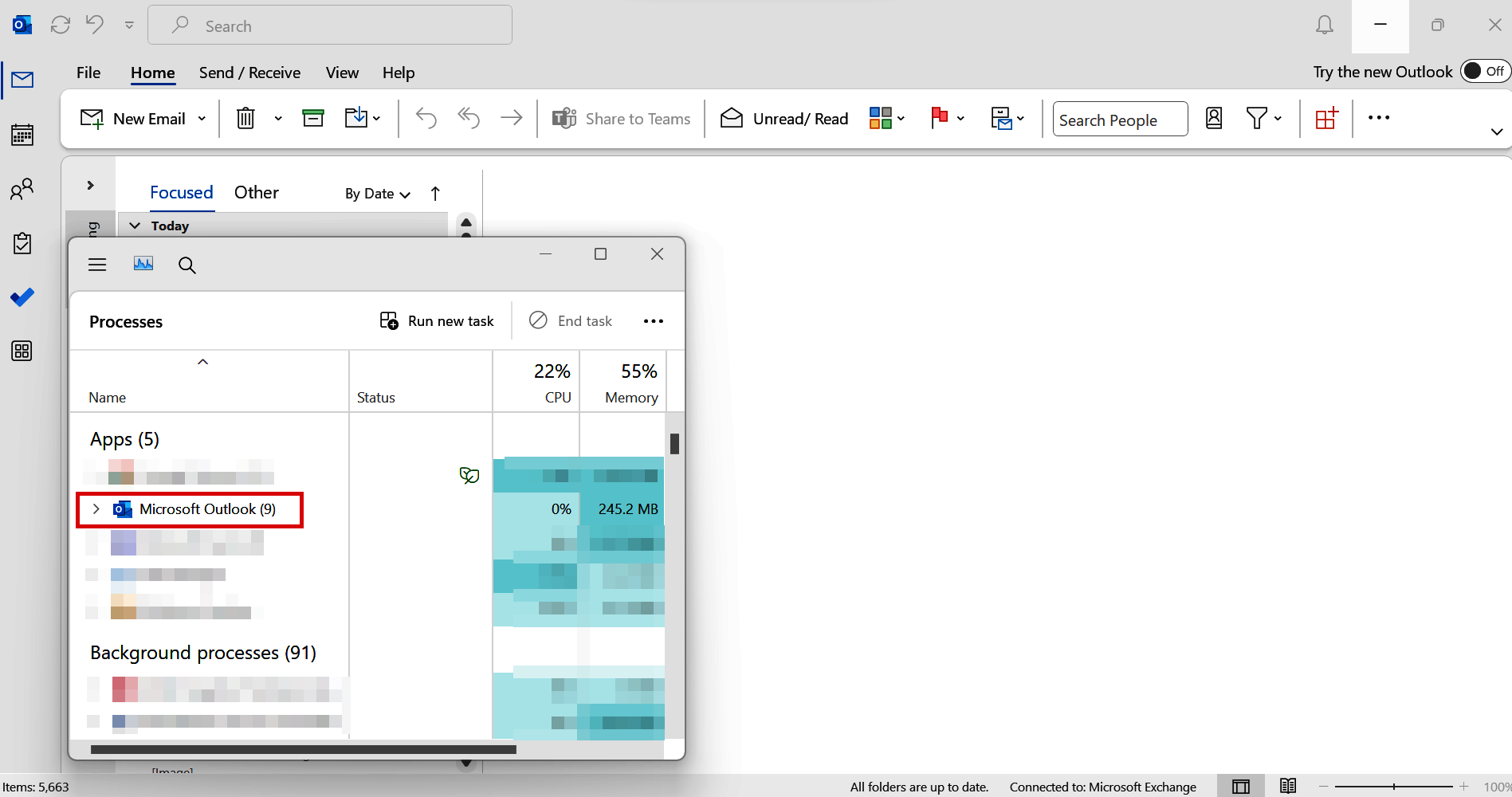Open the Calendar from the navigation bar
The width and height of the screenshot is (1512, 797).
22,134
